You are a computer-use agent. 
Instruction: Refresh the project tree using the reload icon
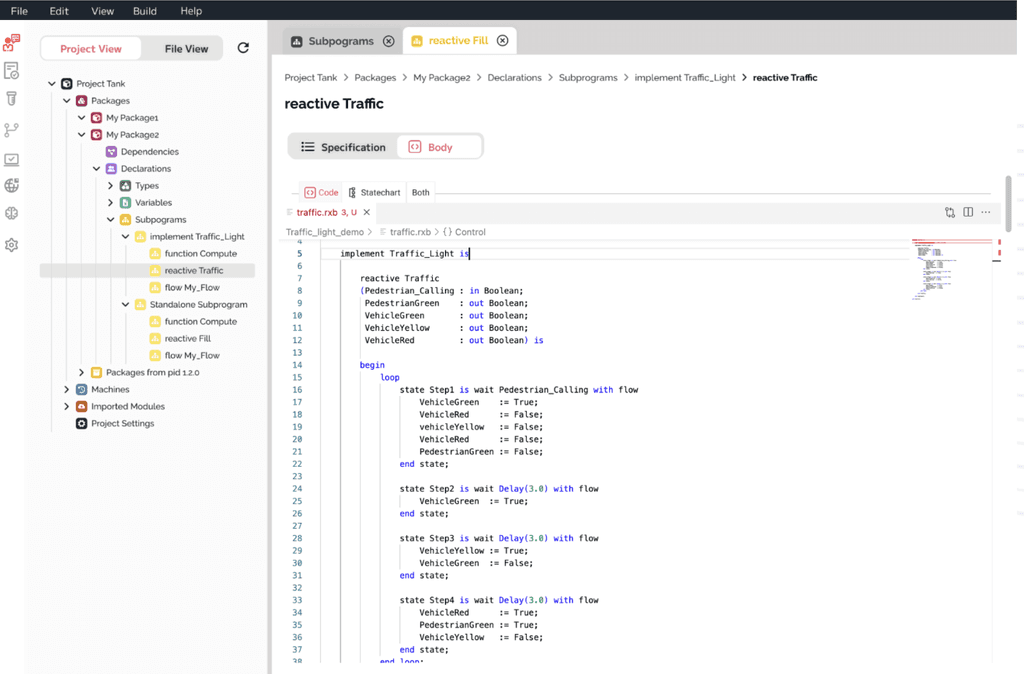(x=243, y=48)
